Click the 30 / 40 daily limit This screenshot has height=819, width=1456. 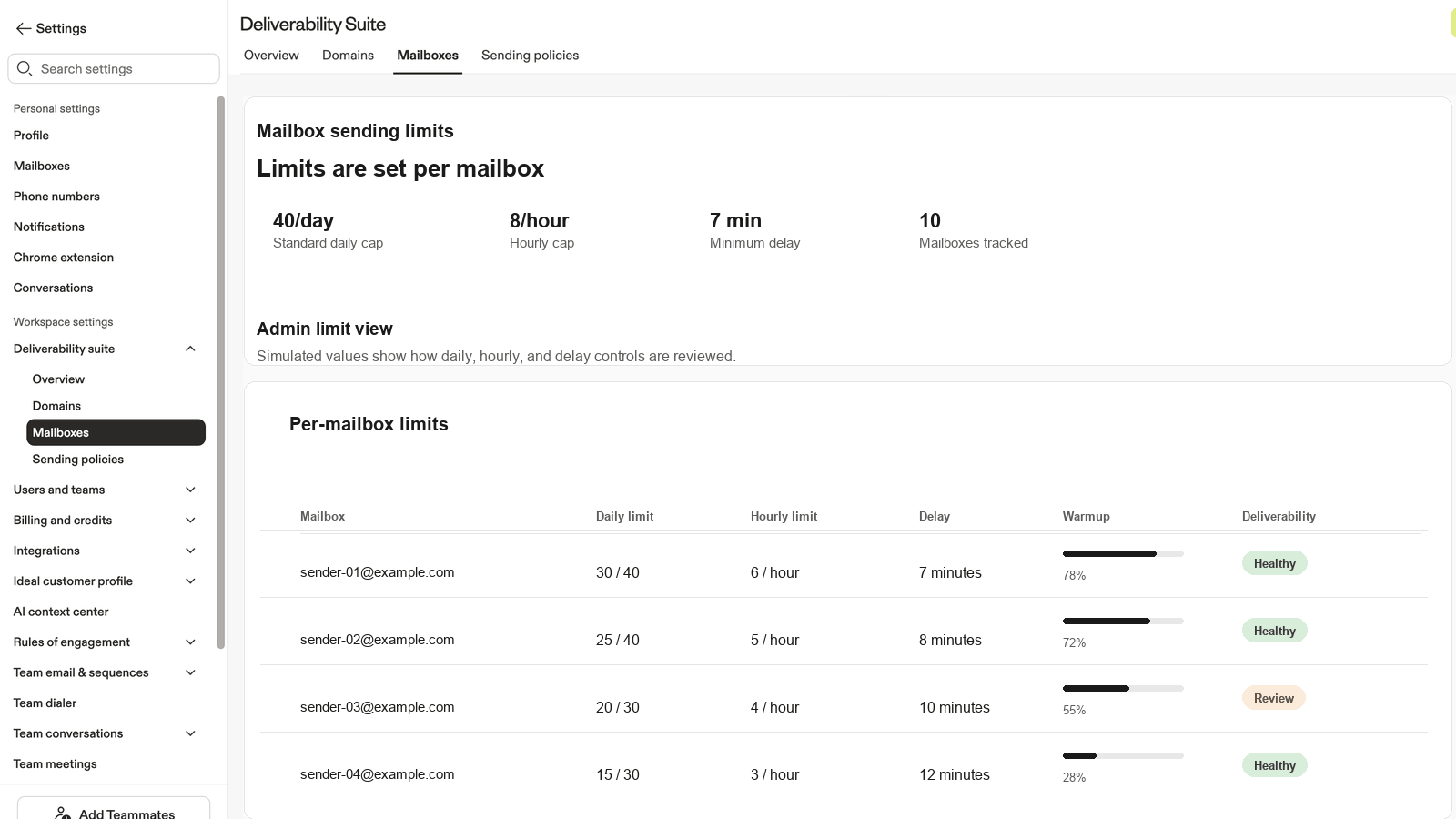coord(617,572)
